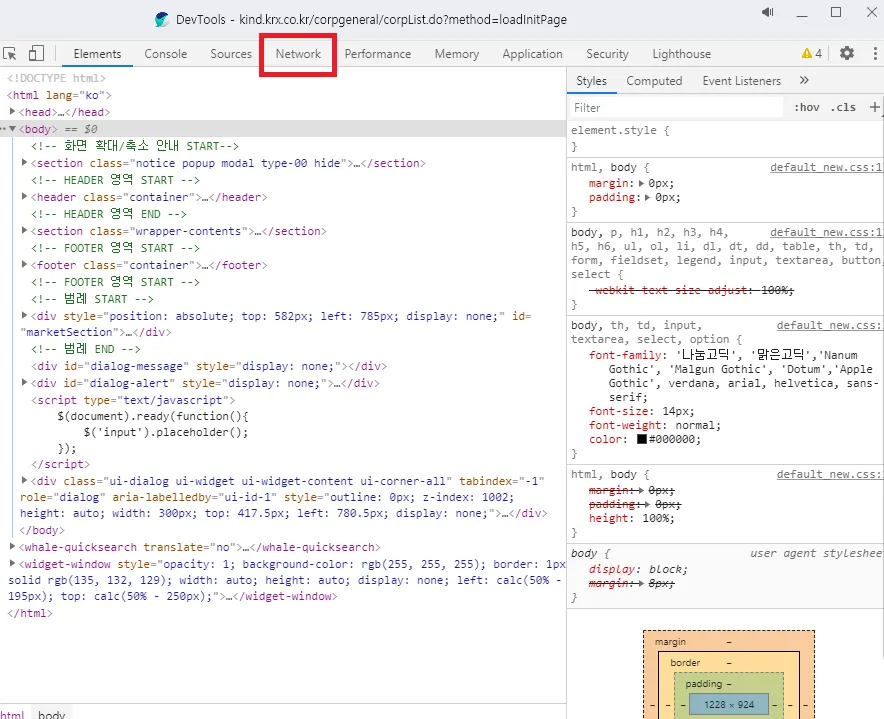Click the height 100% property value
The width and height of the screenshot is (884, 719).
click(658, 518)
